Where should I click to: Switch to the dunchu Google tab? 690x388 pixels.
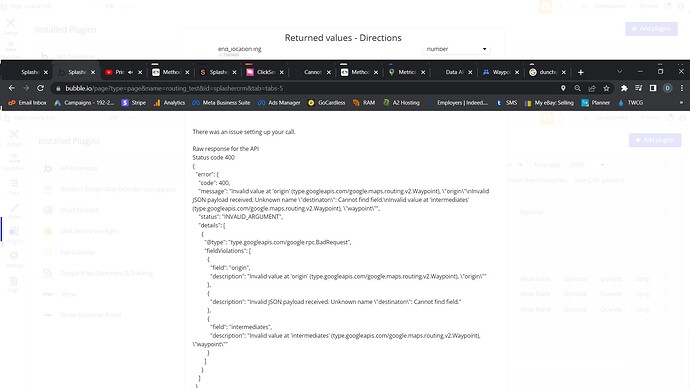pos(547,72)
